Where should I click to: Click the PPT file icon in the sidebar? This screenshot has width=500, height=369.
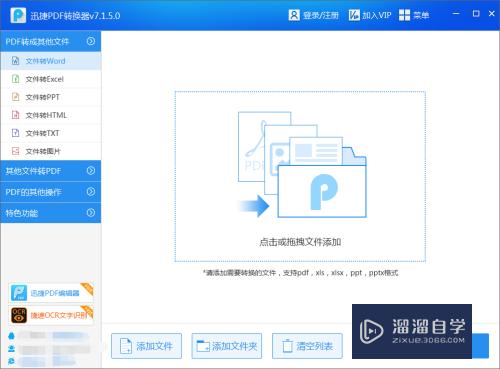(x=15, y=97)
